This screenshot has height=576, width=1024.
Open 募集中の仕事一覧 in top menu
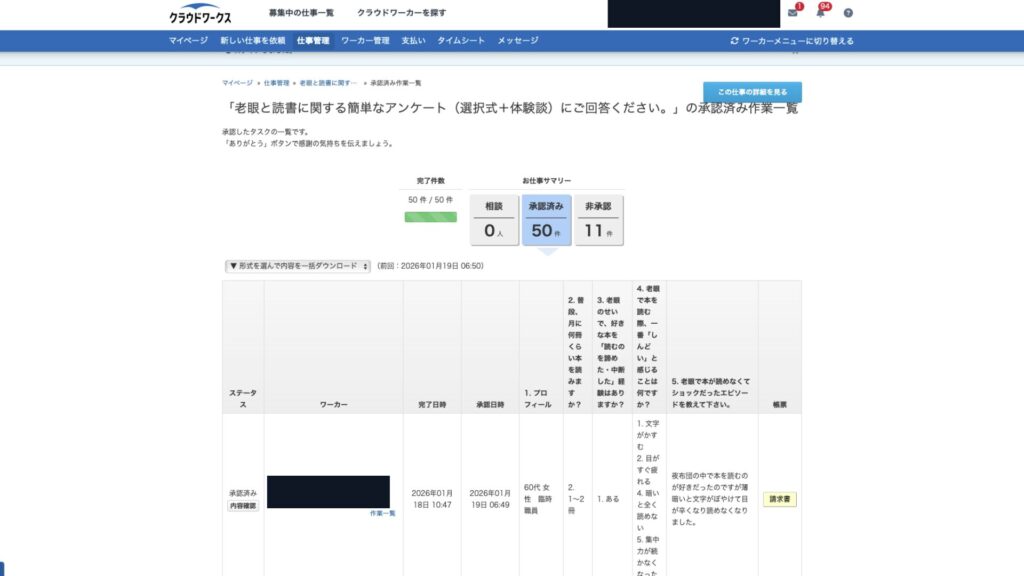[301, 13]
